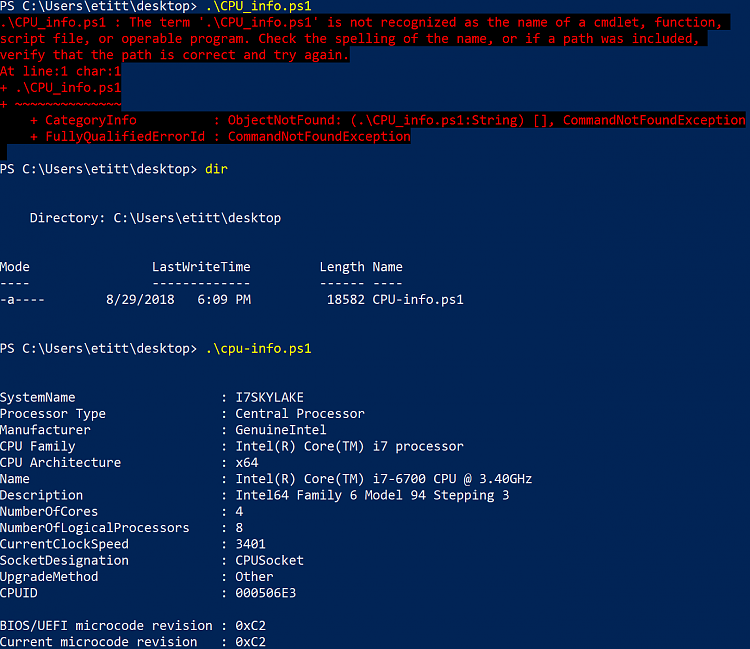Screen dimensions: 750x649
Task: Click the '-a----' mode attribute
Action: [x=22, y=299]
